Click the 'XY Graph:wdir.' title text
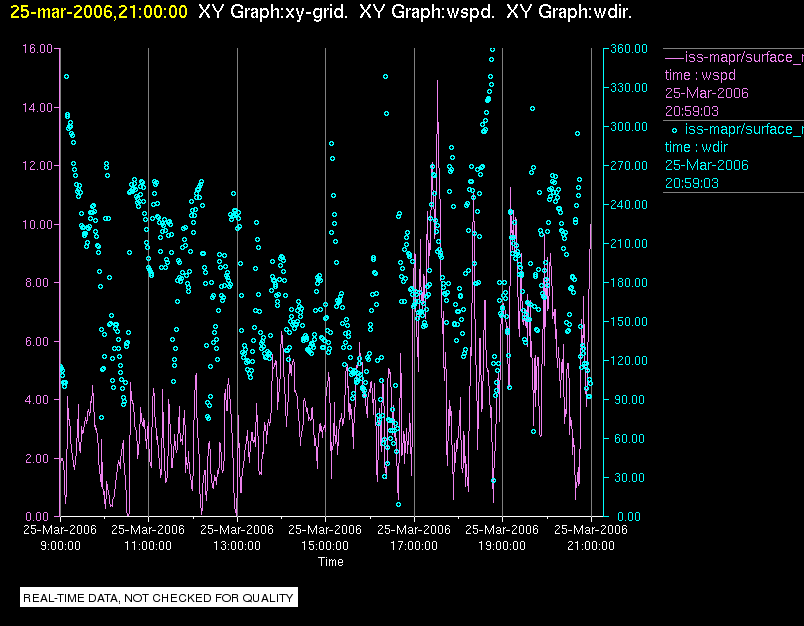804x626 pixels. [x=569, y=12]
